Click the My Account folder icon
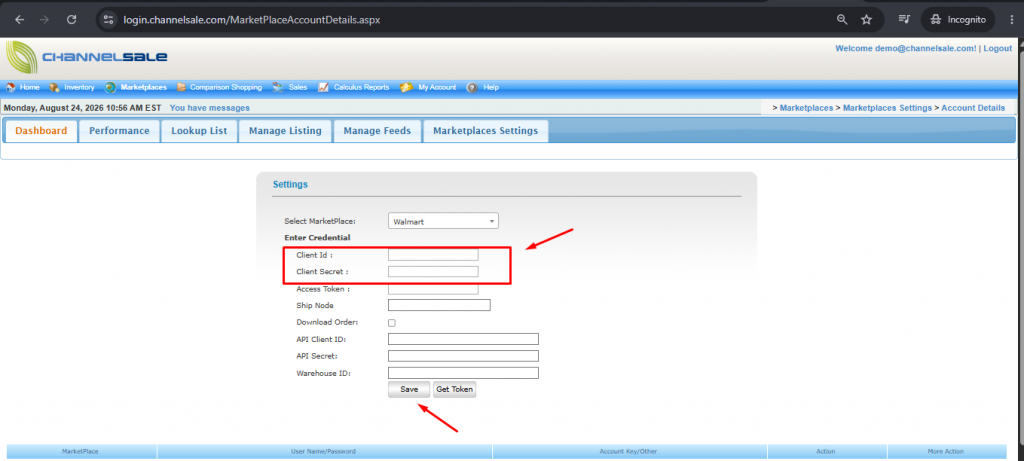The image size is (1024, 461). pos(407,87)
